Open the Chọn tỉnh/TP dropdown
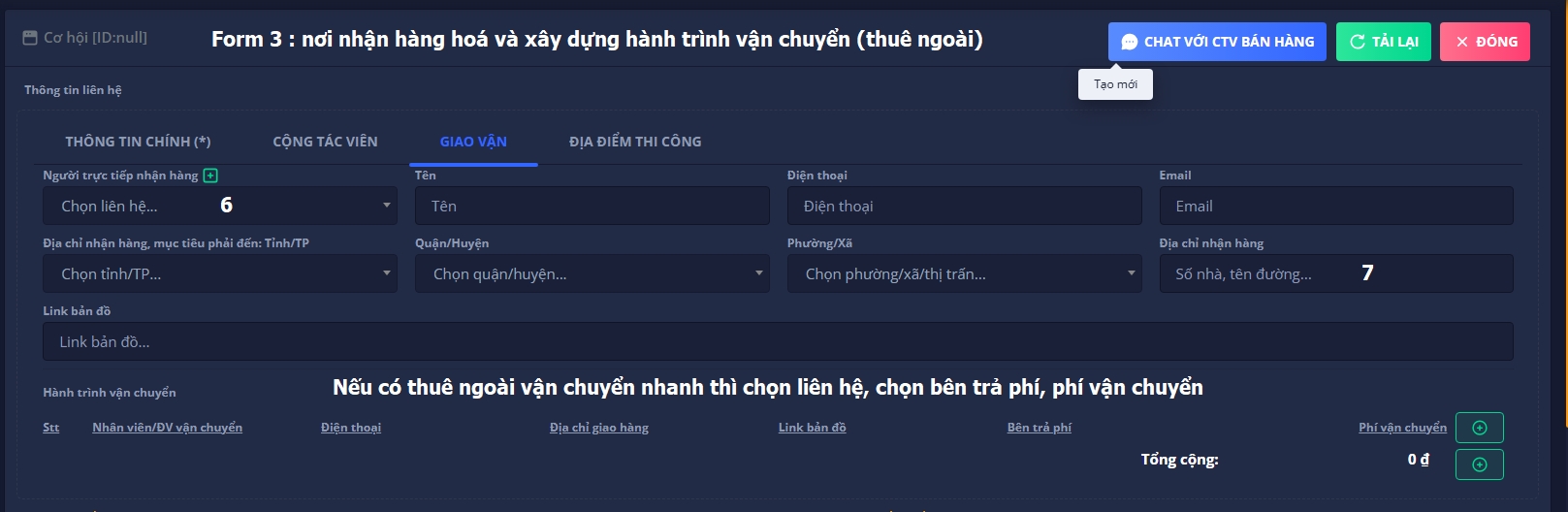 pos(220,274)
